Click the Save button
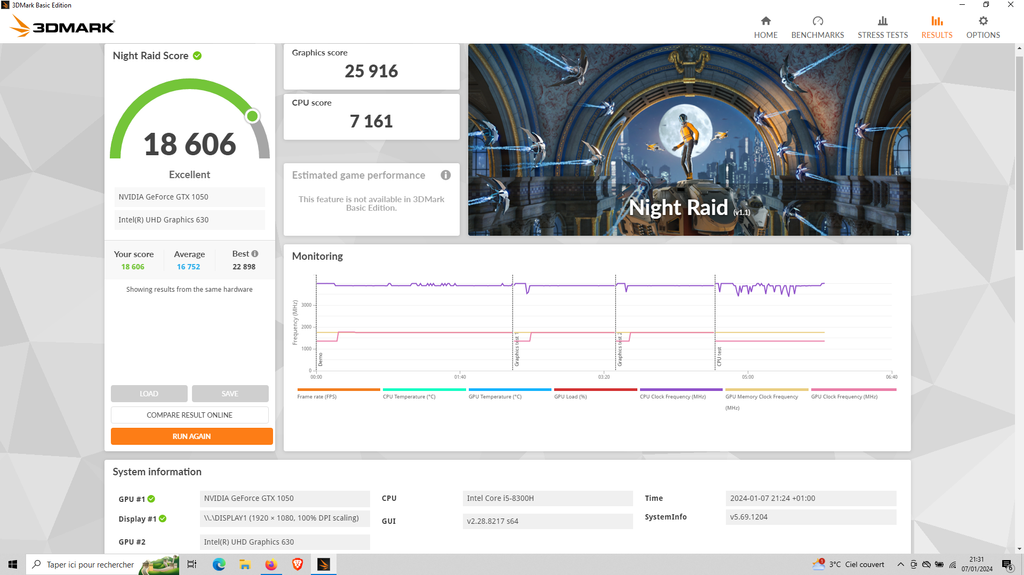 230,394
